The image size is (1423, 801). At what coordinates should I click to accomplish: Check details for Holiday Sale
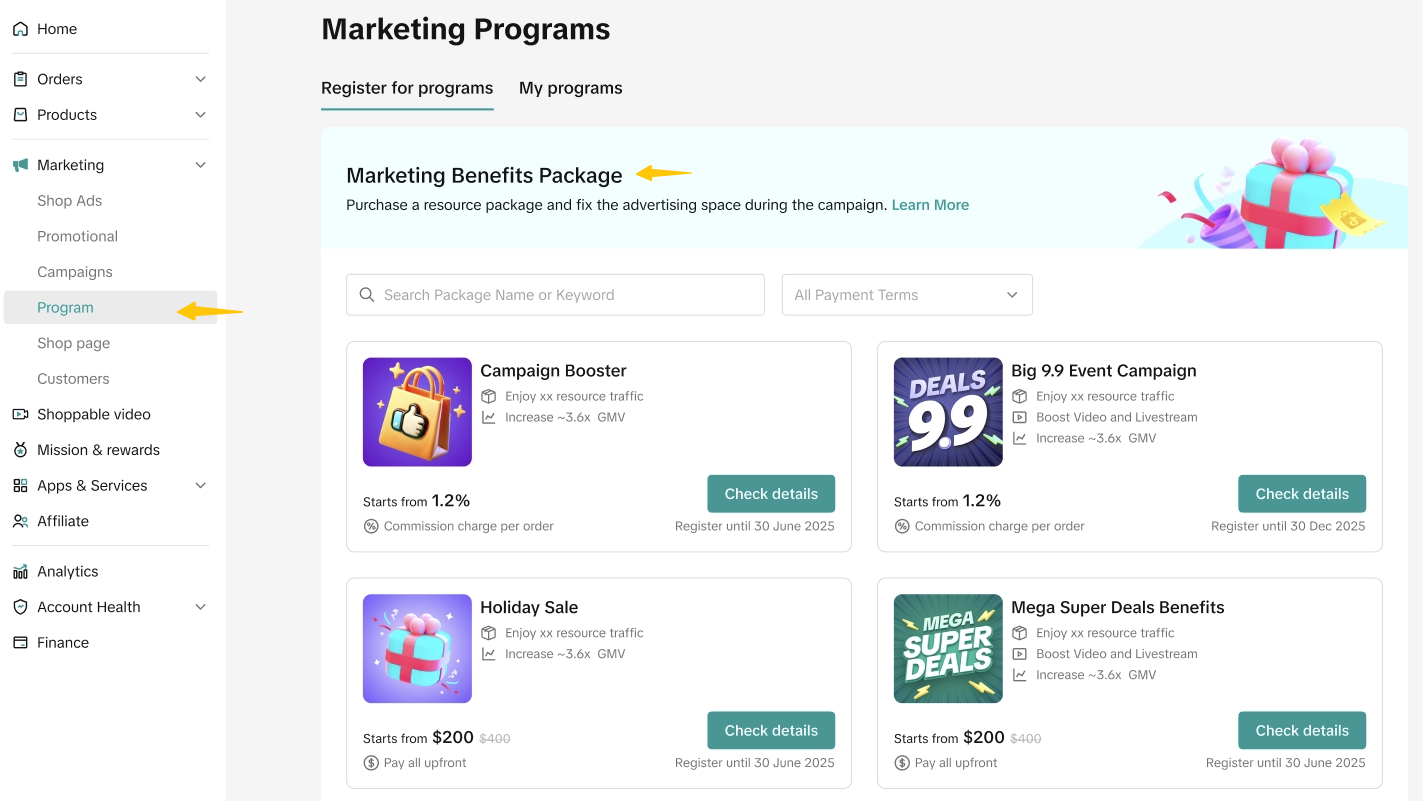point(771,730)
